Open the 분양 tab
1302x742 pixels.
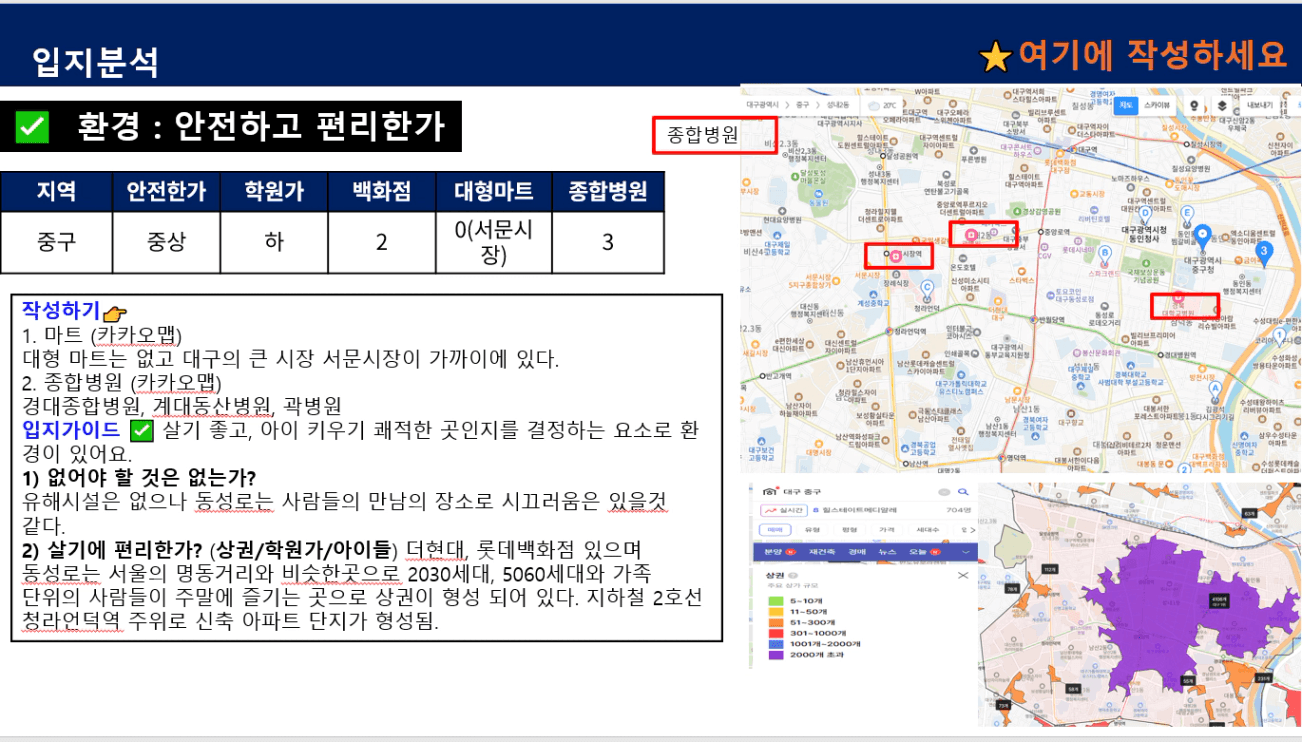pos(775,552)
